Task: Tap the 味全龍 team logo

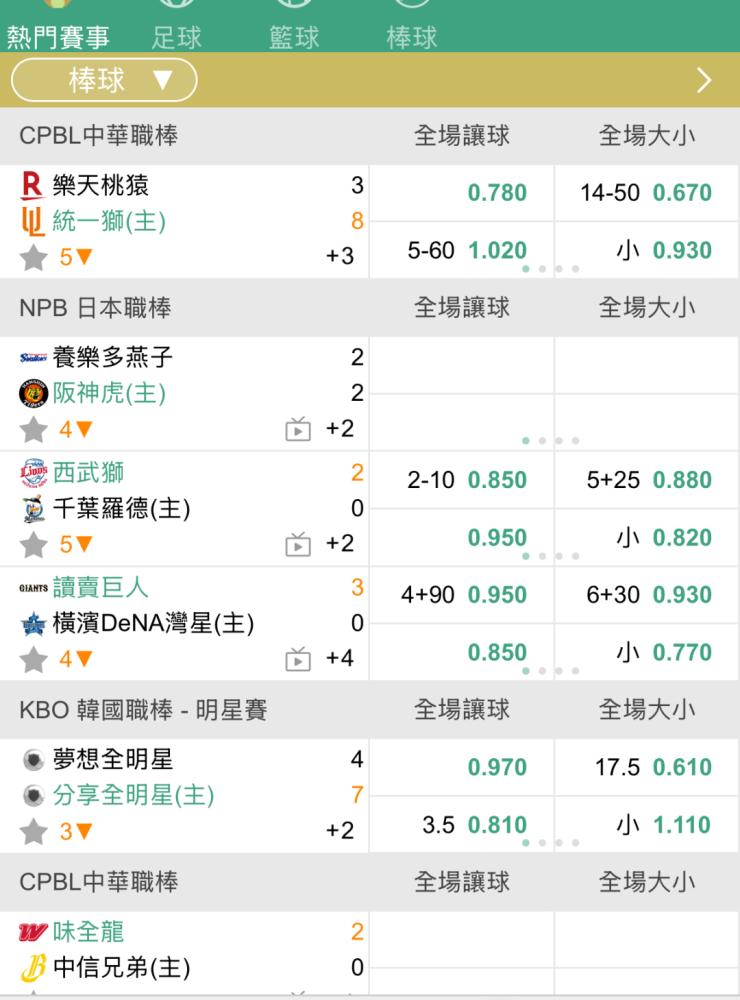Action: pos(33,932)
